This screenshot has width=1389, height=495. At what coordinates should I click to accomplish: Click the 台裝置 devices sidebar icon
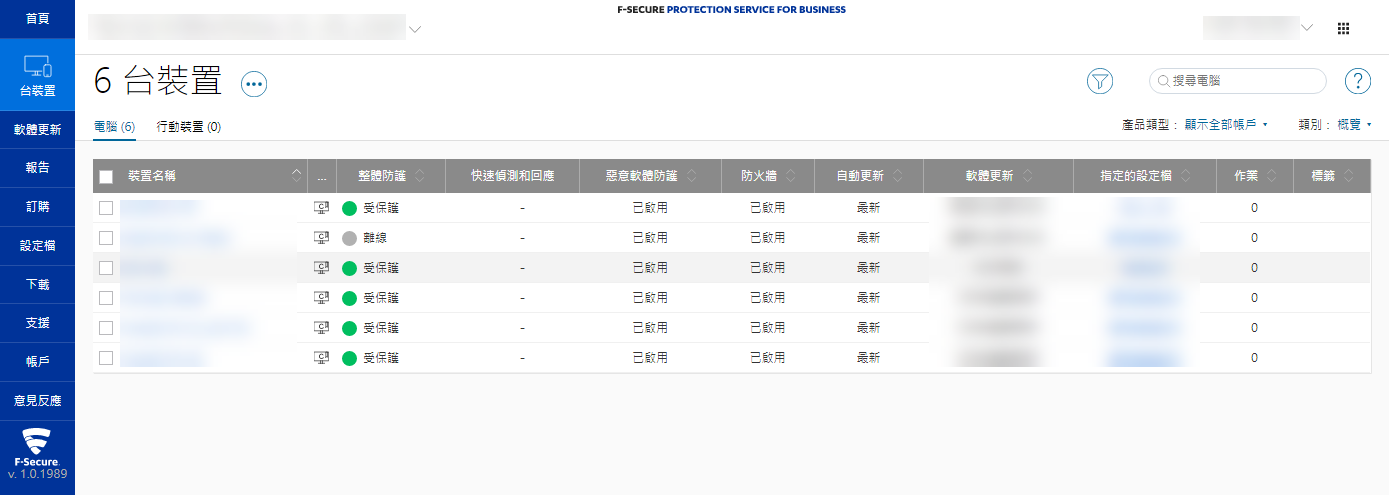(x=37, y=75)
